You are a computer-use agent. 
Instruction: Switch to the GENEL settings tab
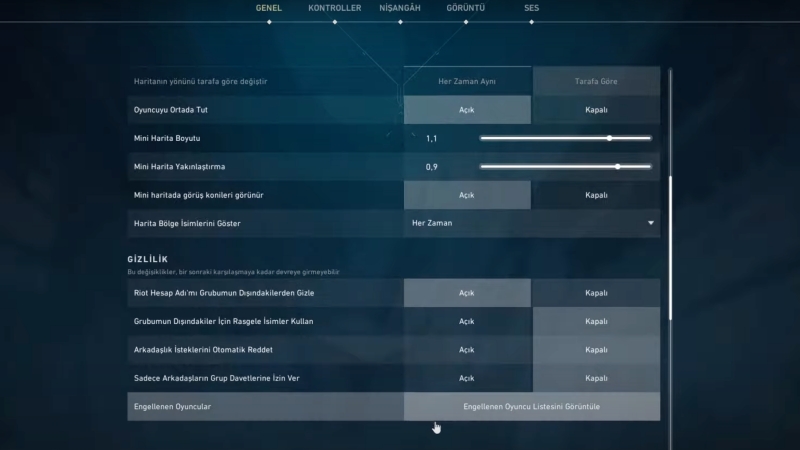268,8
